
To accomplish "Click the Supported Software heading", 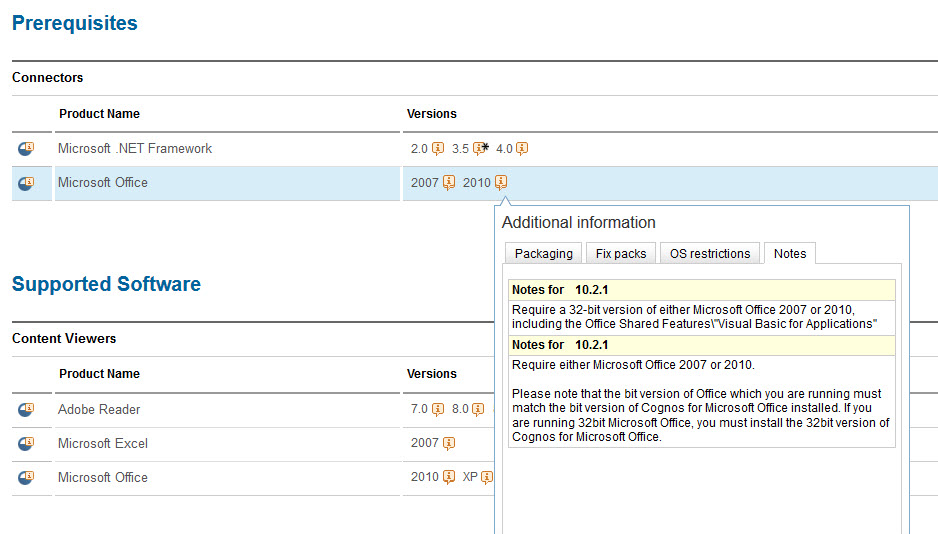I will point(106,284).
